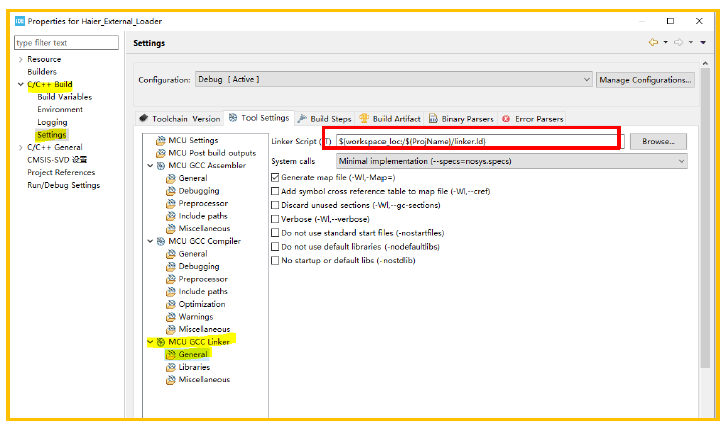Image resolution: width=723 pixels, height=427 pixels.
Task: Open the System calls dropdown
Action: click(512, 161)
